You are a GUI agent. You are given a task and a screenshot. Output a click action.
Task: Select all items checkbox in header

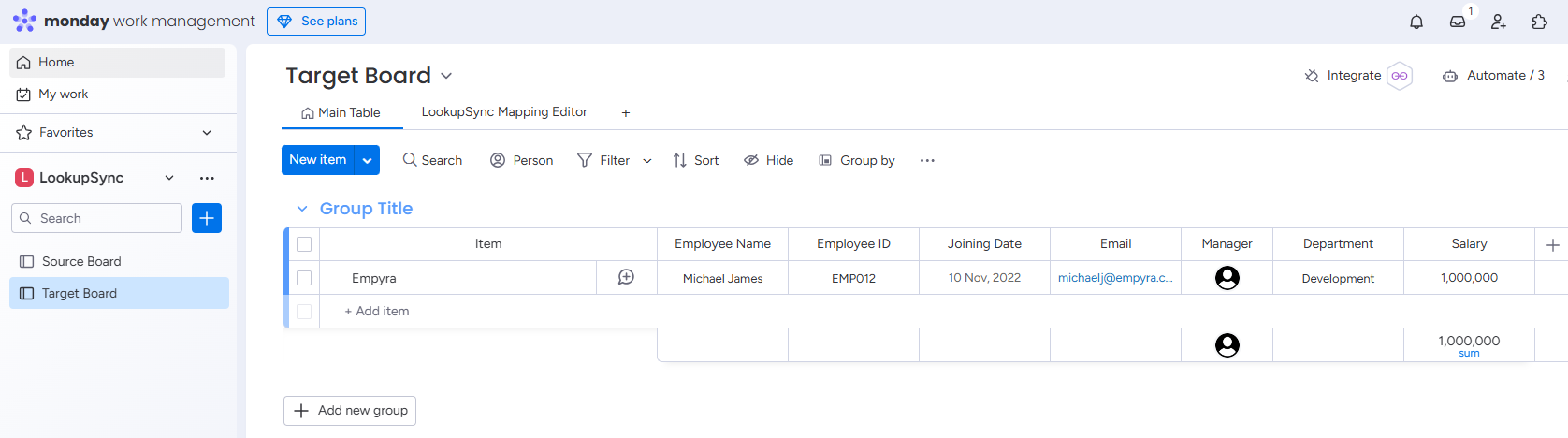click(304, 244)
